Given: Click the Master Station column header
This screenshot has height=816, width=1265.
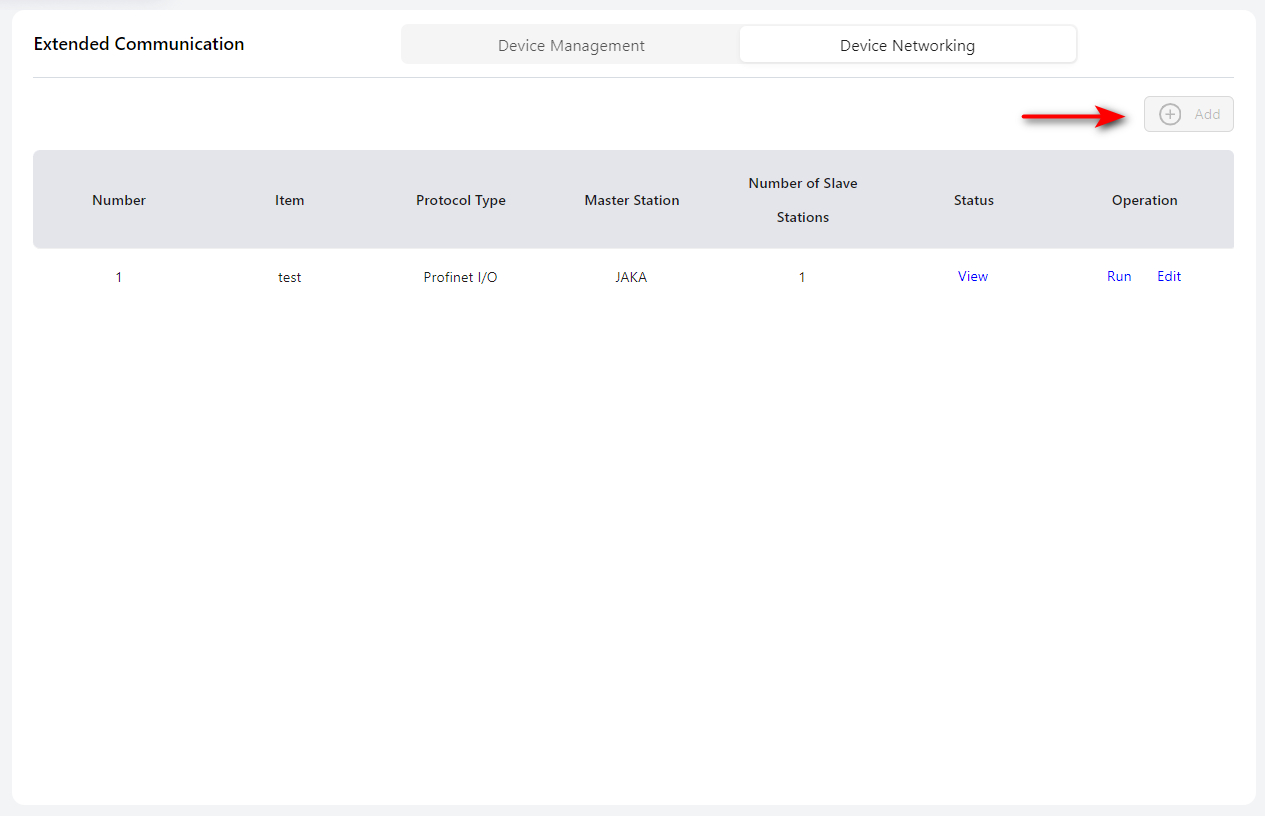Looking at the screenshot, I should [632, 200].
